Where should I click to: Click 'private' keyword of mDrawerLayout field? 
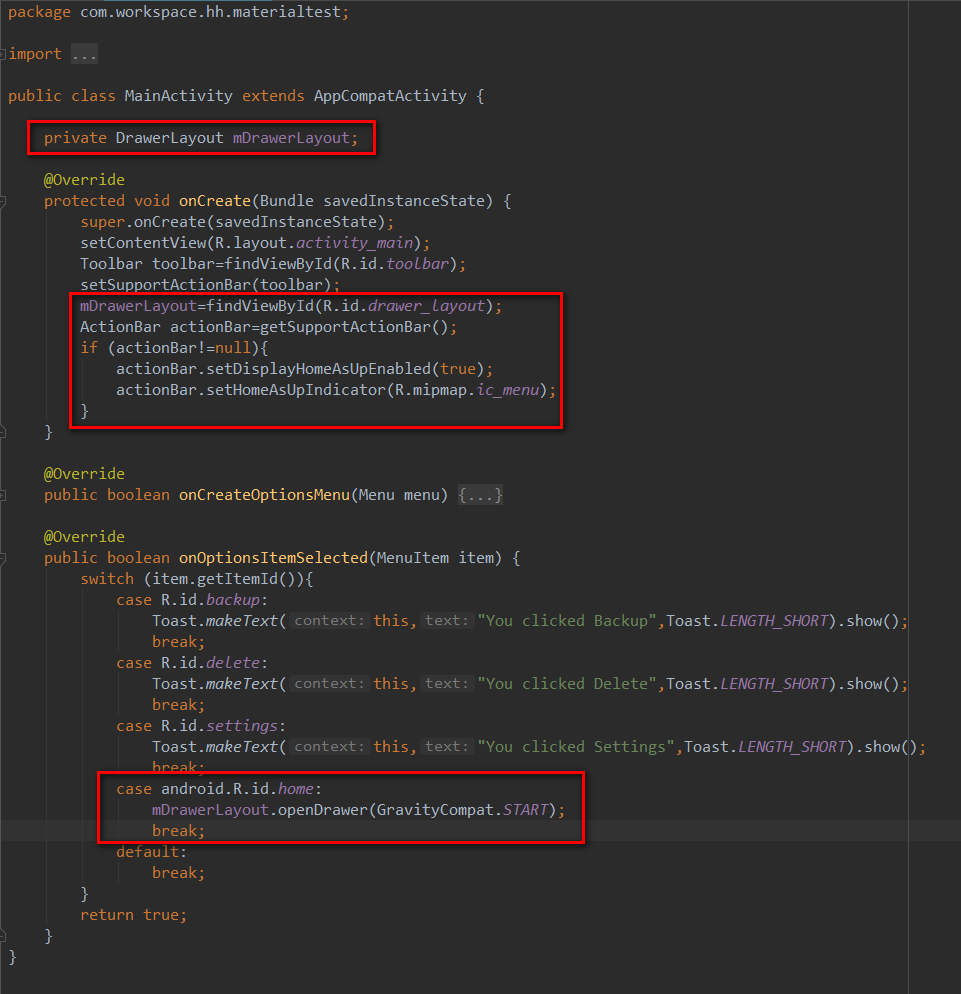(75, 138)
